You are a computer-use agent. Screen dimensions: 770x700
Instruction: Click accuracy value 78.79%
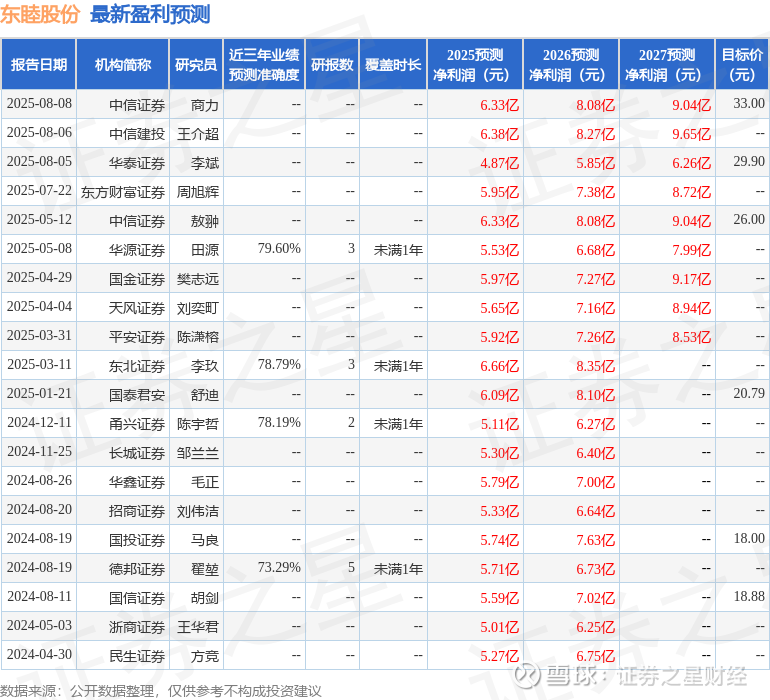pos(279,364)
